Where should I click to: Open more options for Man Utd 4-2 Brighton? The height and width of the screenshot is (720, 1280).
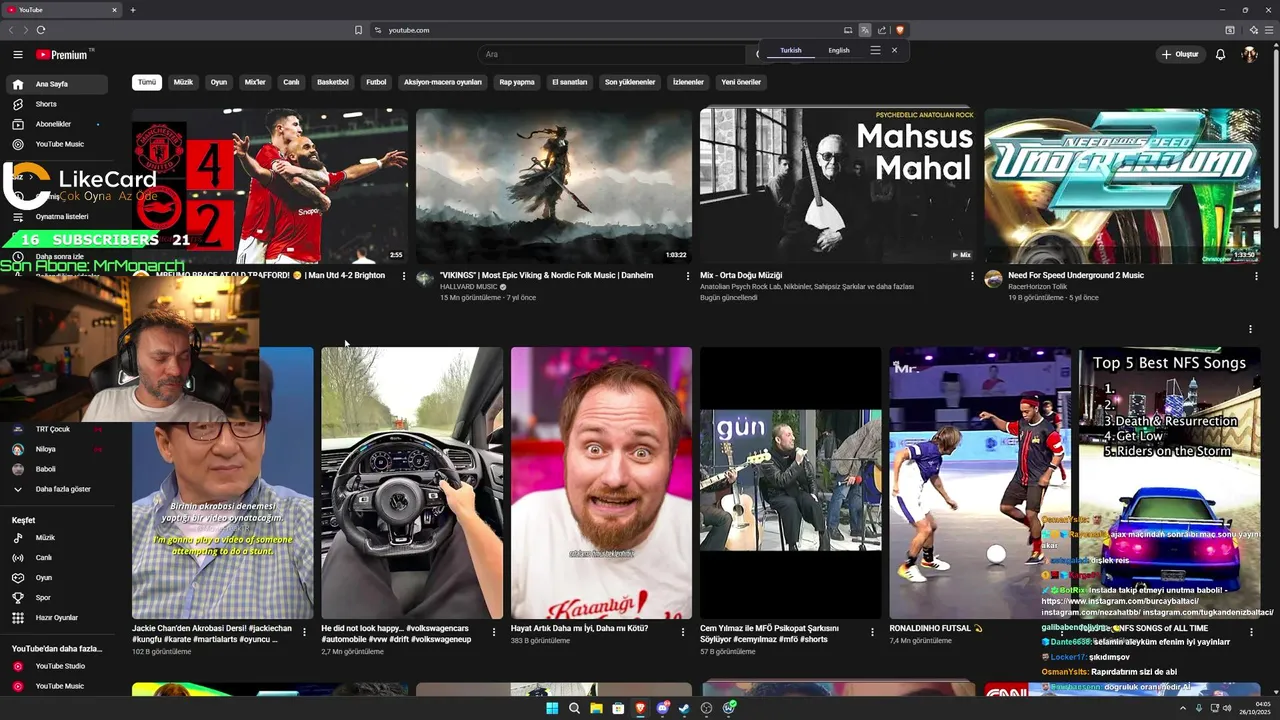[x=404, y=276]
